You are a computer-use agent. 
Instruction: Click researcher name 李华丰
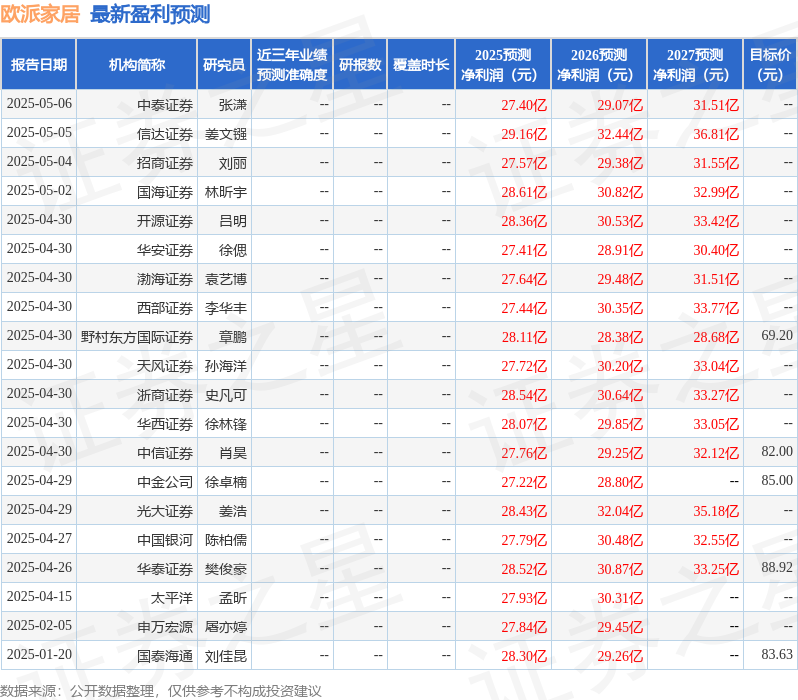point(226,308)
